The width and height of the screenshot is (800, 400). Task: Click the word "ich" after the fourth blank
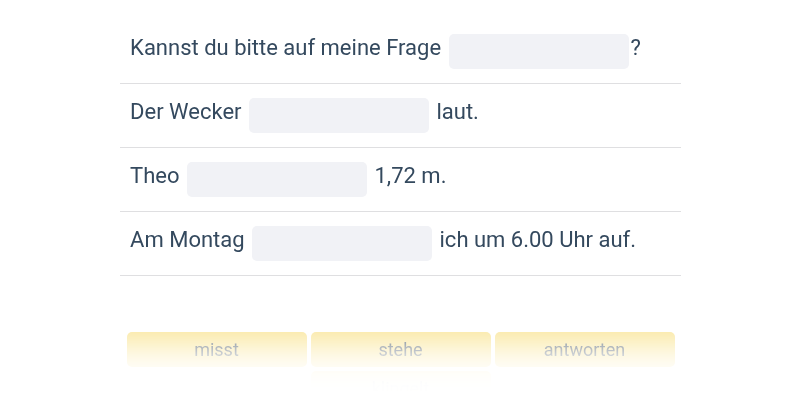[453, 240]
